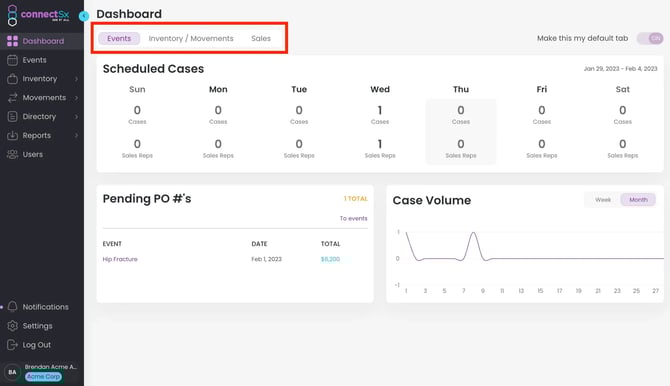
Task: Collapse sidebar with the cyan arrow button
Action: [x=84, y=16]
